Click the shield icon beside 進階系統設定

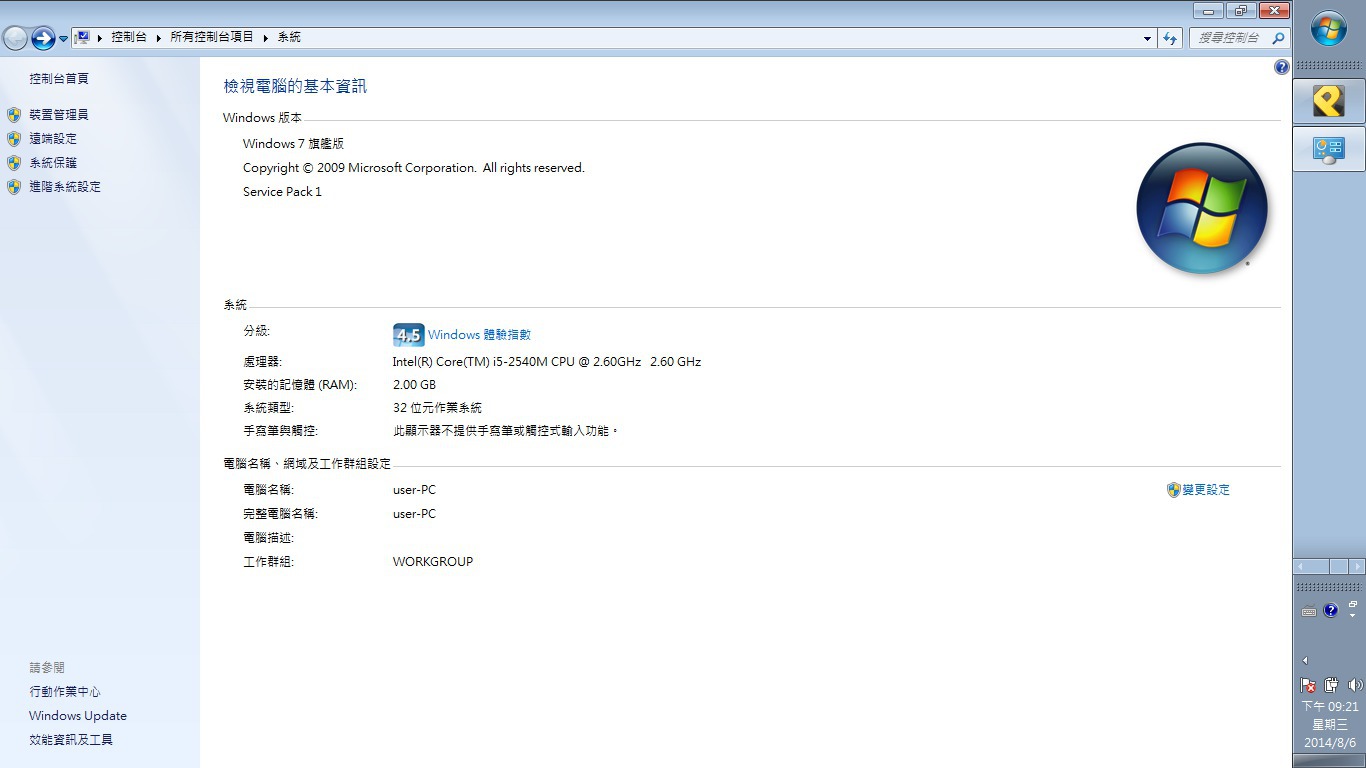point(14,187)
